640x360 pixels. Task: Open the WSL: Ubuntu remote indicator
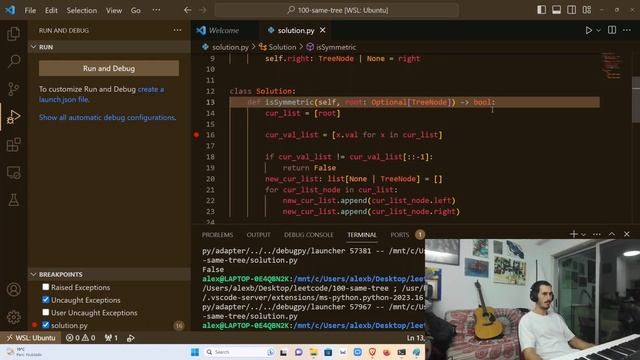31,338
